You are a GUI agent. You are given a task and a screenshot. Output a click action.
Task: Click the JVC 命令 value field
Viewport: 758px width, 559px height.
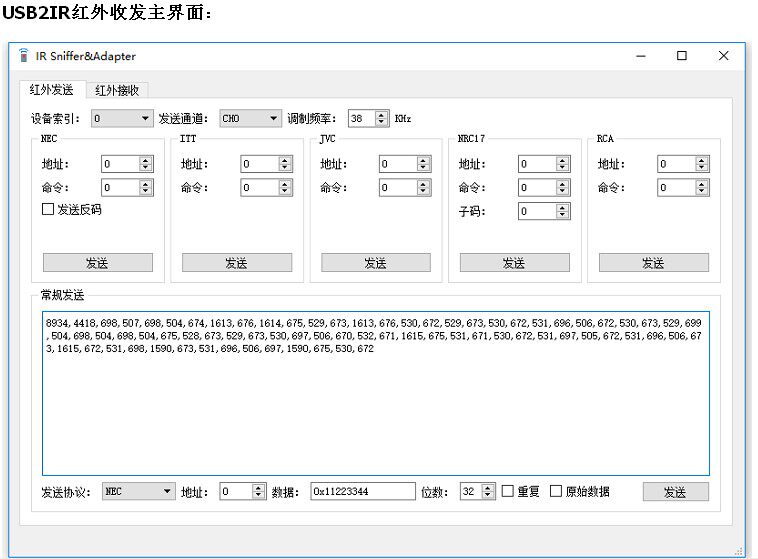click(398, 188)
